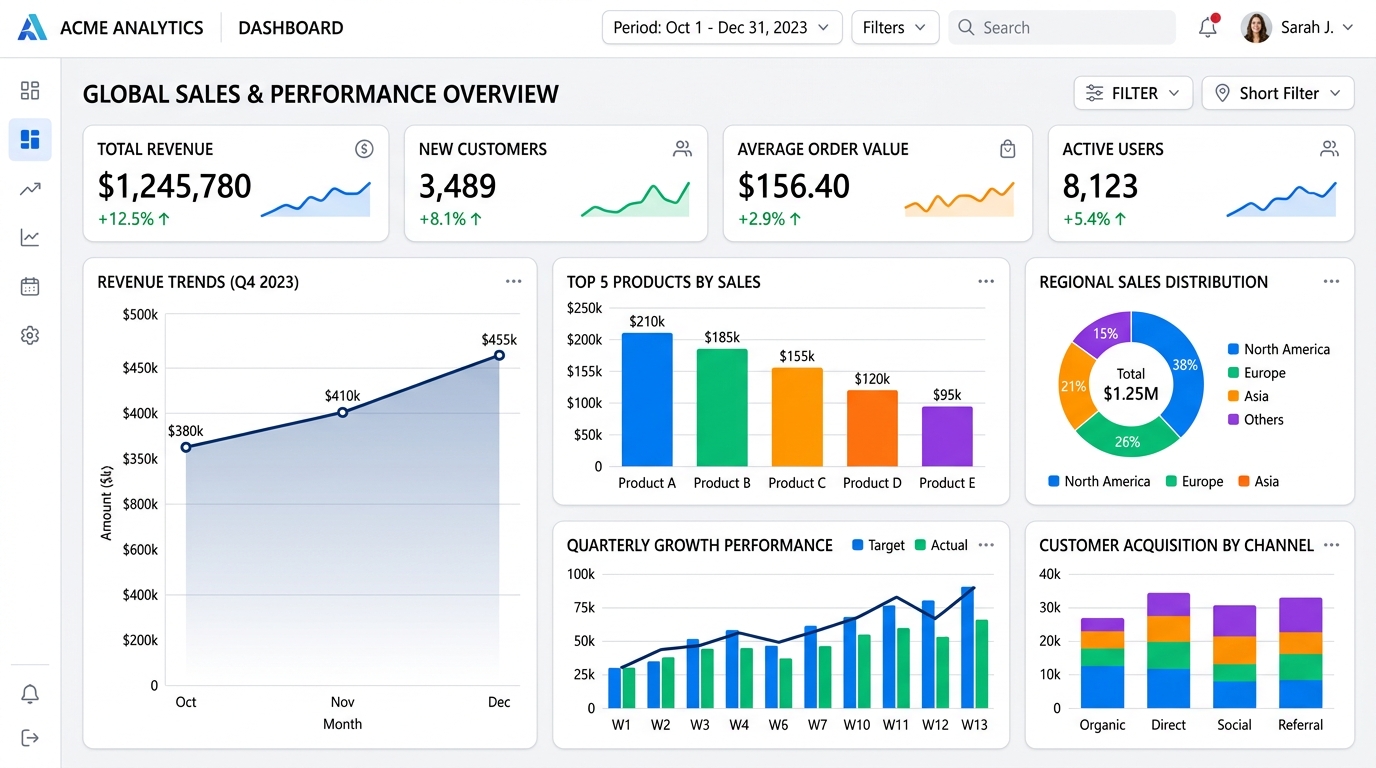Select the $410k November data point
1376x768 pixels.
pos(342,412)
